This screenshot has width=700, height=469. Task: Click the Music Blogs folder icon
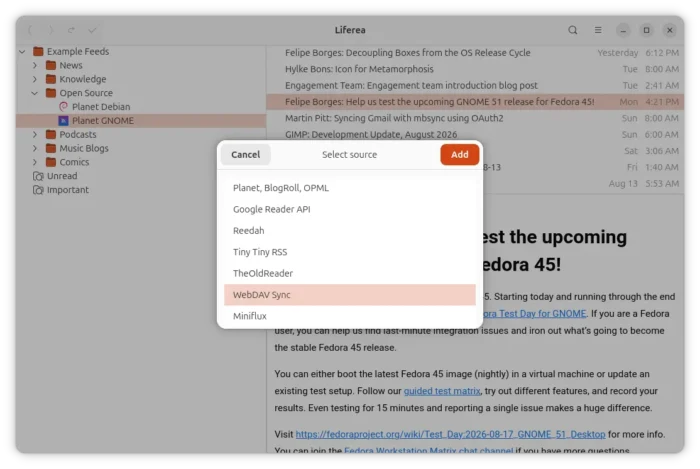tap(51, 148)
